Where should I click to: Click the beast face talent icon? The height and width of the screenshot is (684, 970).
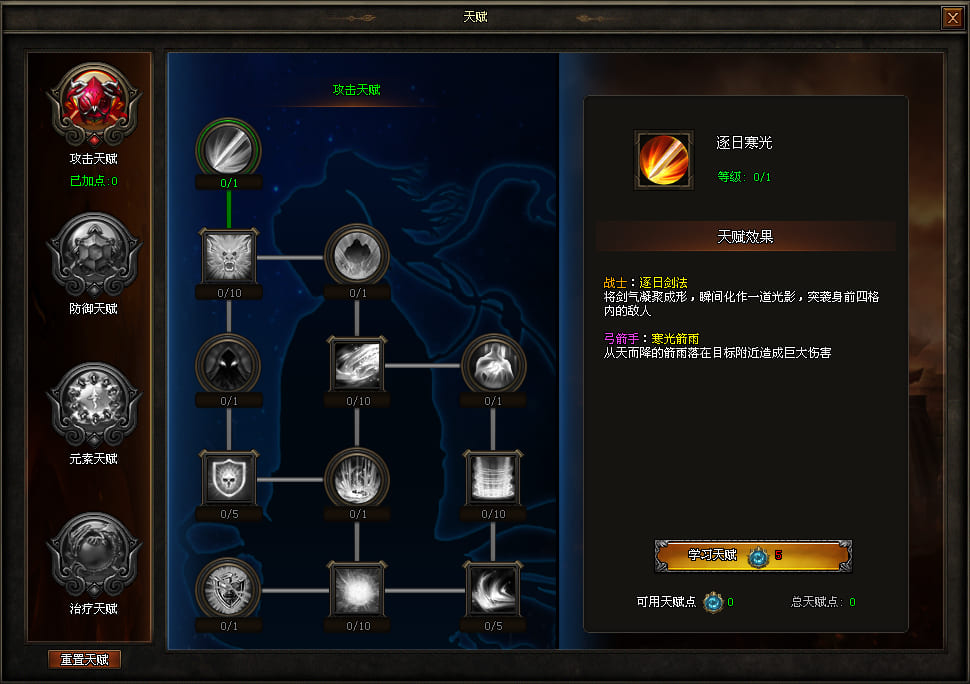[x=228, y=256]
